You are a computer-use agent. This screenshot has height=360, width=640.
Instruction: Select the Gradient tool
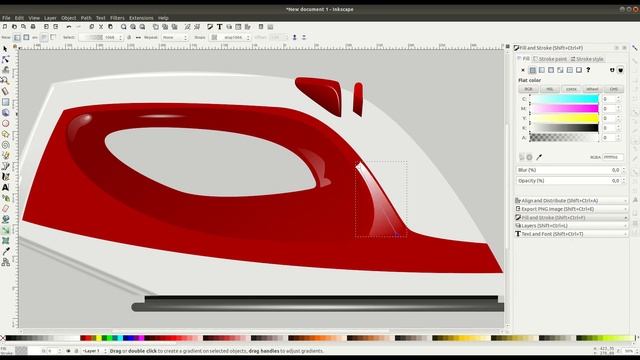point(5,230)
